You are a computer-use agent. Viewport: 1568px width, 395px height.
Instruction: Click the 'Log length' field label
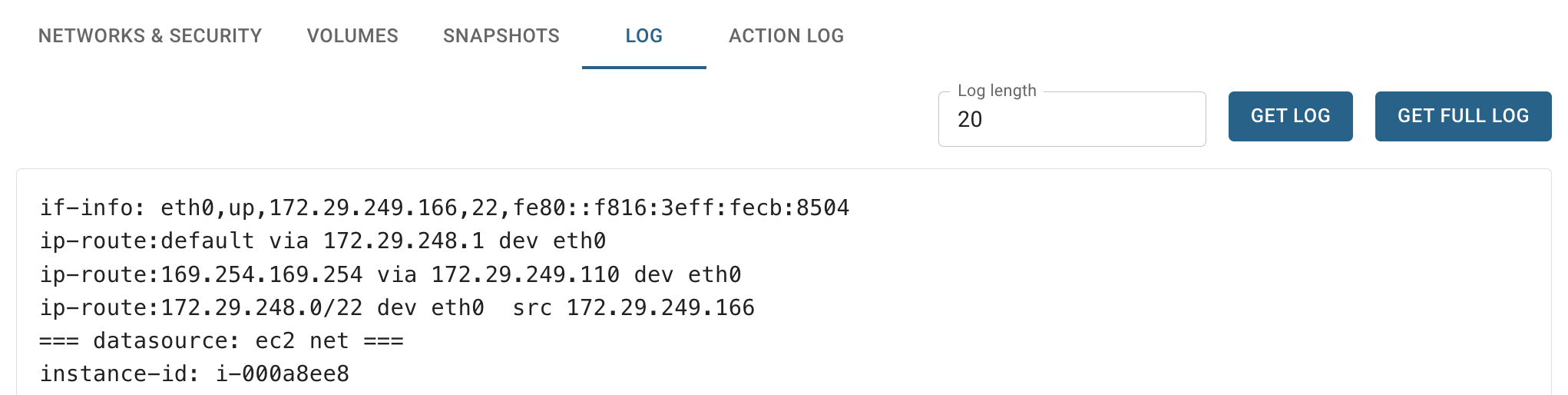point(997,91)
